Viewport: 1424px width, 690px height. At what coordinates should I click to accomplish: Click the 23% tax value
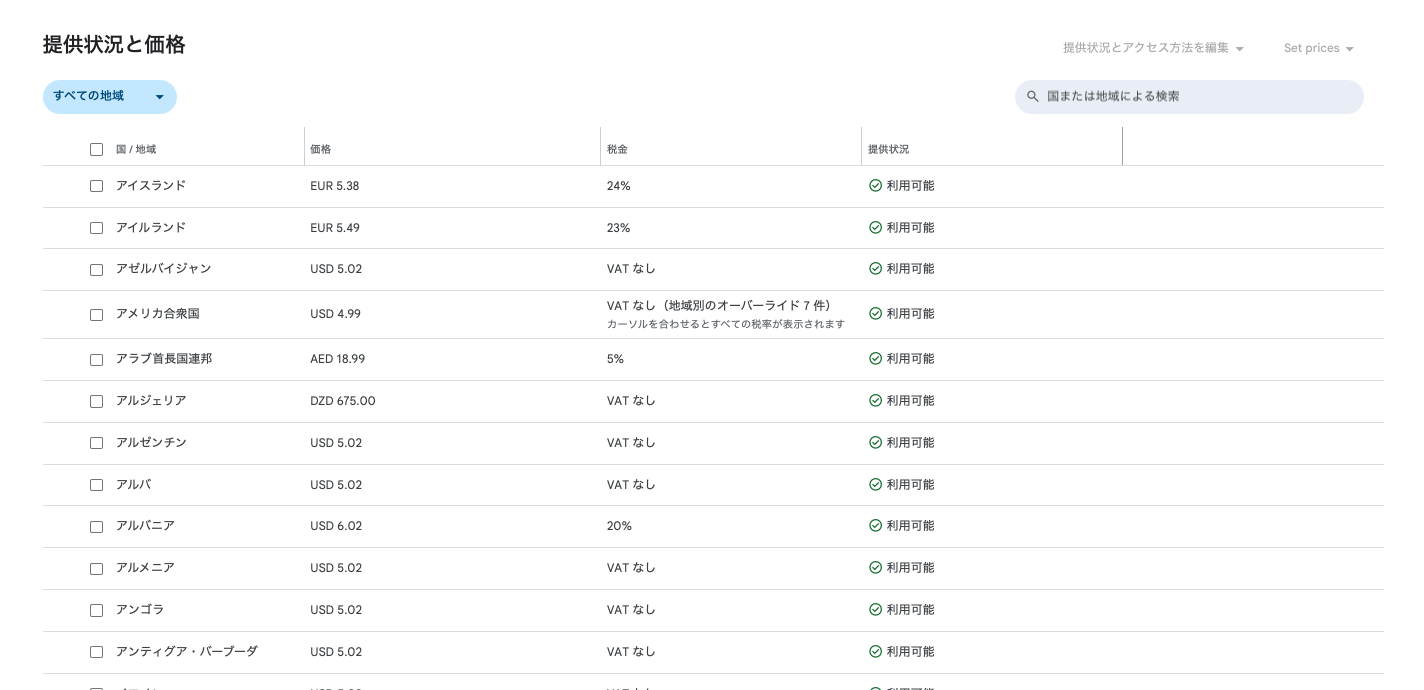coord(618,228)
